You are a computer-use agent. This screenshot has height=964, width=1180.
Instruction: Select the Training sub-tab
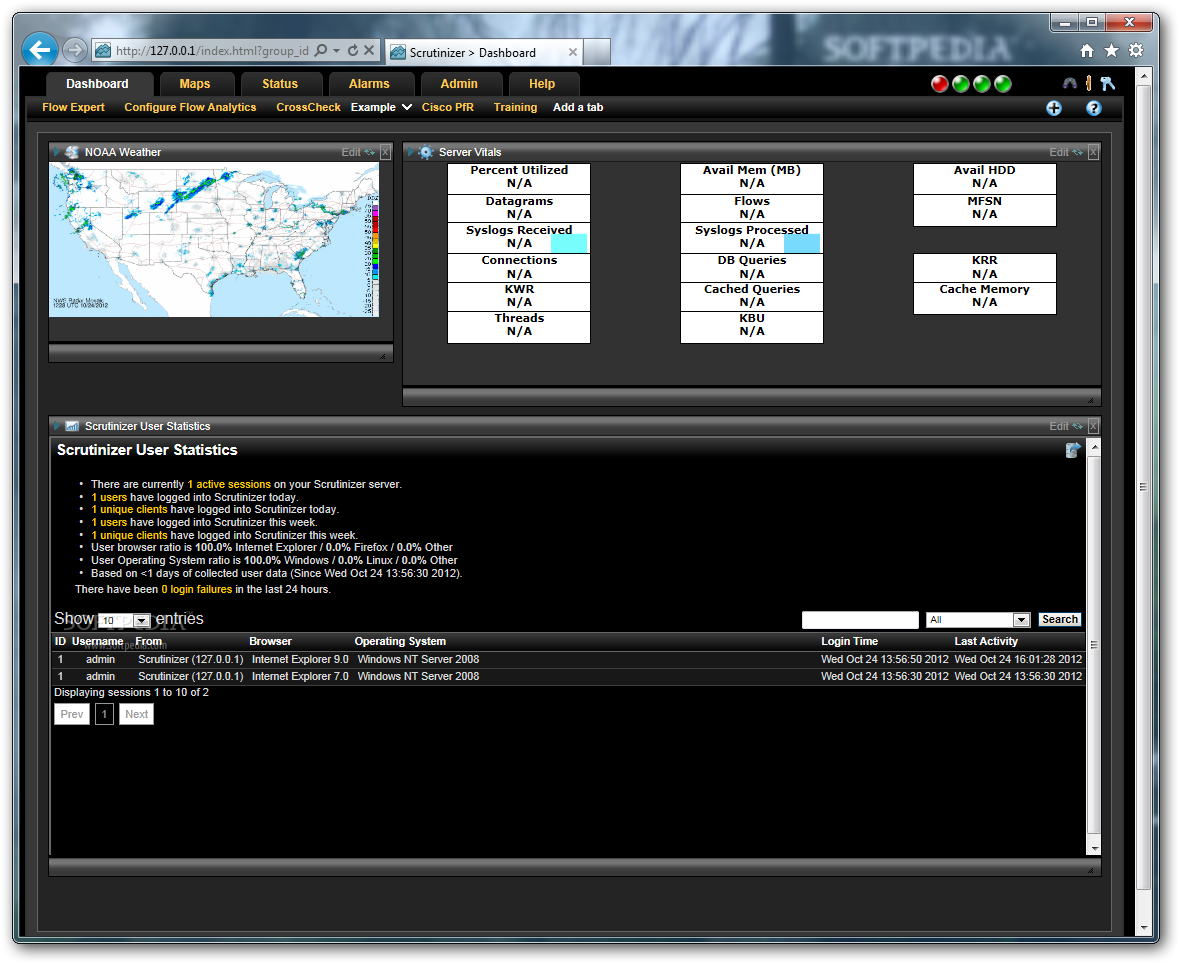click(515, 108)
